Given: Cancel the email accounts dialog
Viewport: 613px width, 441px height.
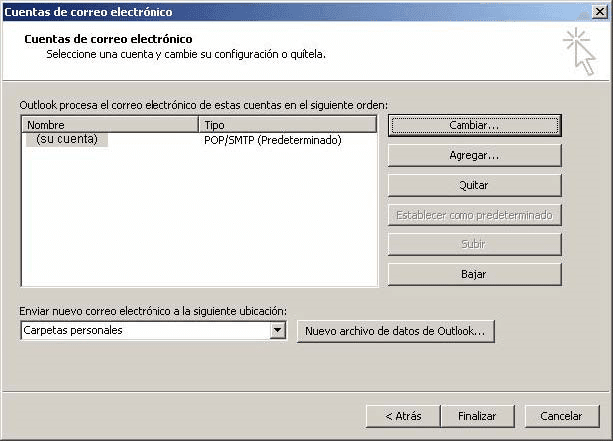Looking at the screenshot, I should tap(562, 416).
